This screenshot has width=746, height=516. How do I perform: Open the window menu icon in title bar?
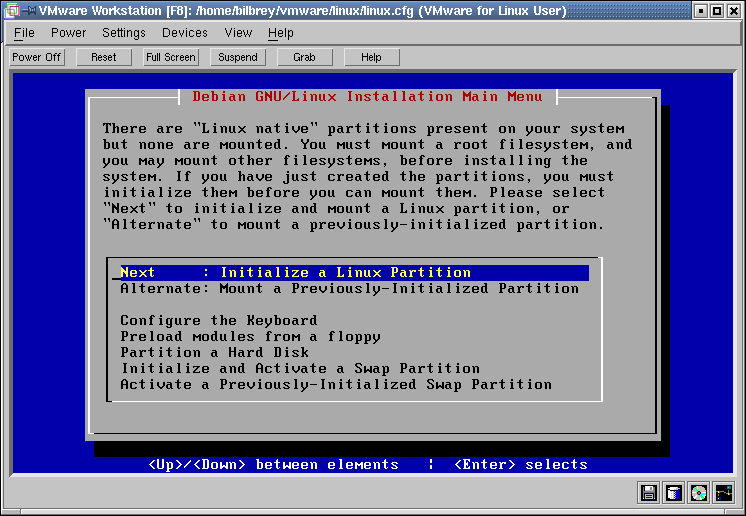[x=11, y=11]
